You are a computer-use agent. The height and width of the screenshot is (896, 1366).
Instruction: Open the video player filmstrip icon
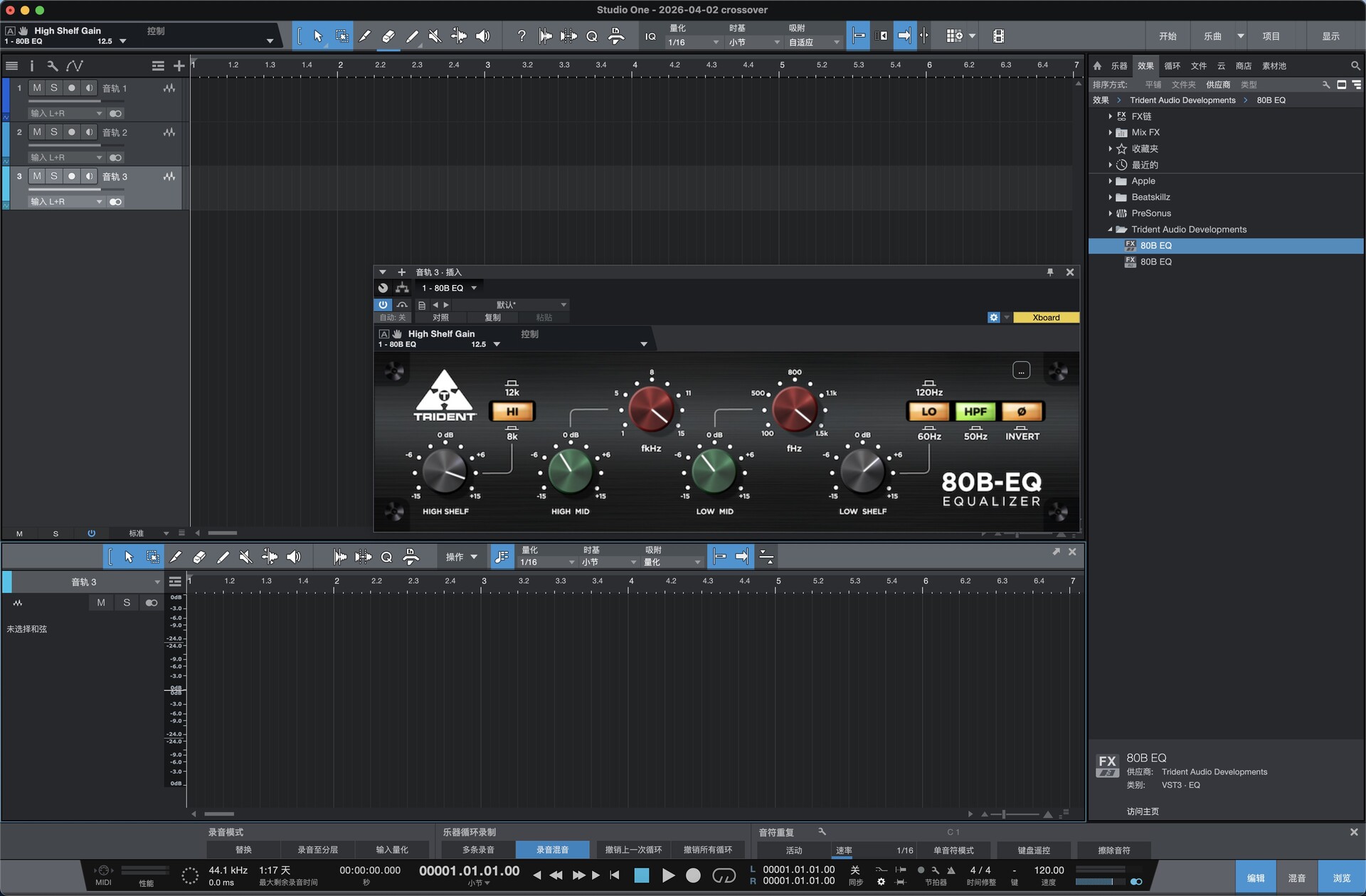pos(999,36)
